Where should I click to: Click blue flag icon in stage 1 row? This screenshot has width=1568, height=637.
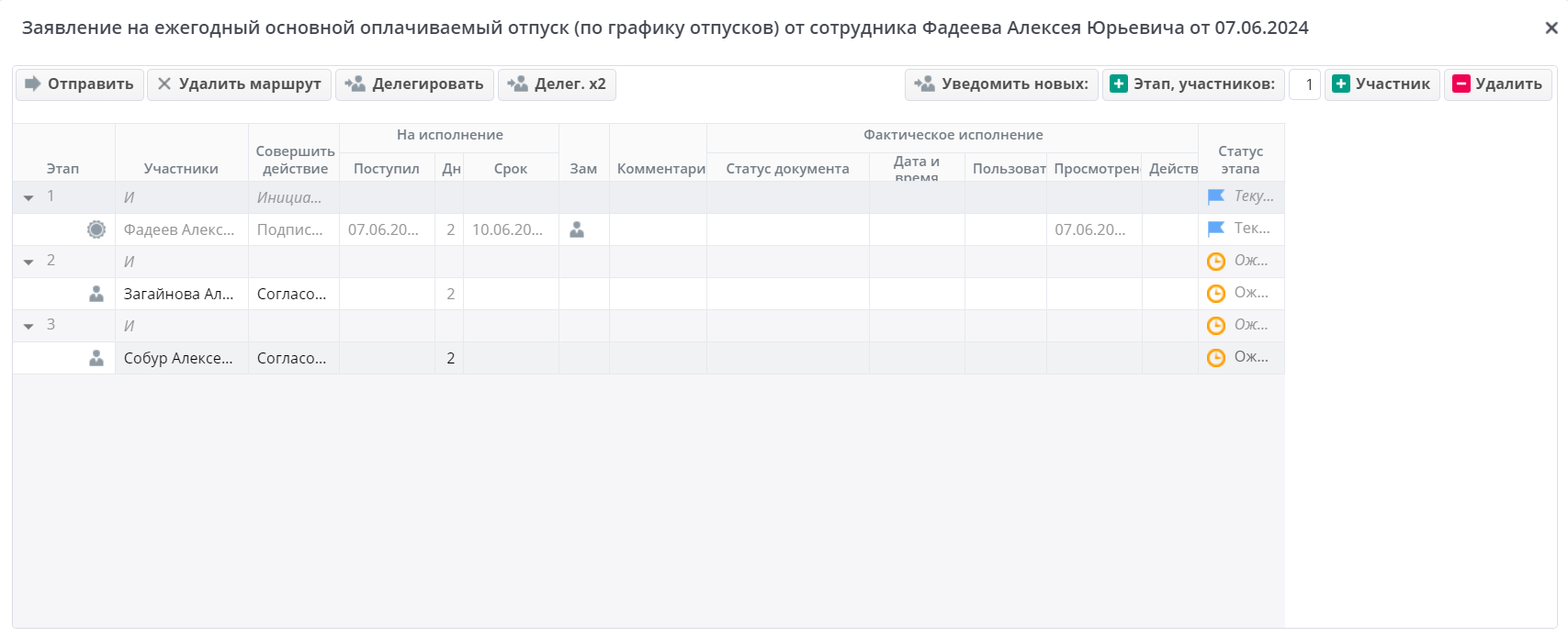point(1216,196)
